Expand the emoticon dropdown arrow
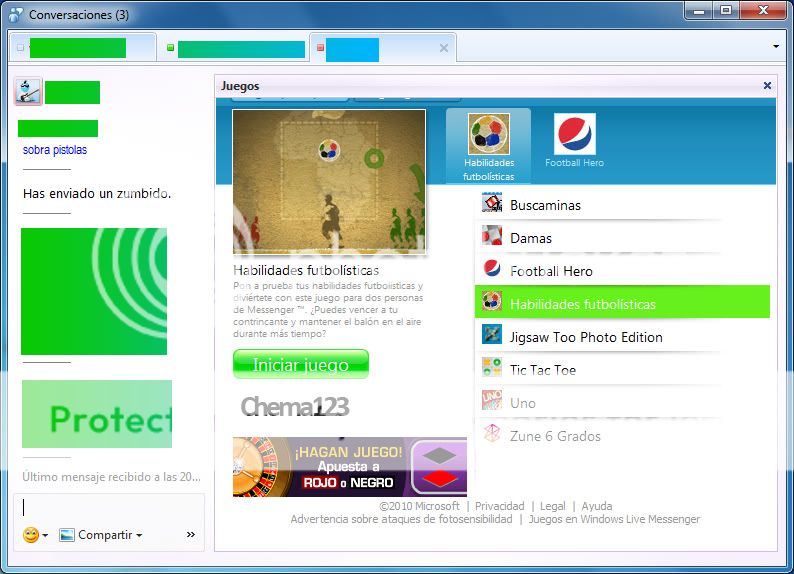 coord(45,536)
